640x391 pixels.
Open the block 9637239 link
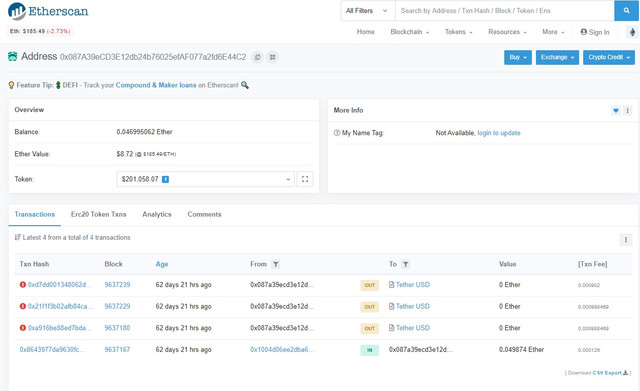[117, 285]
